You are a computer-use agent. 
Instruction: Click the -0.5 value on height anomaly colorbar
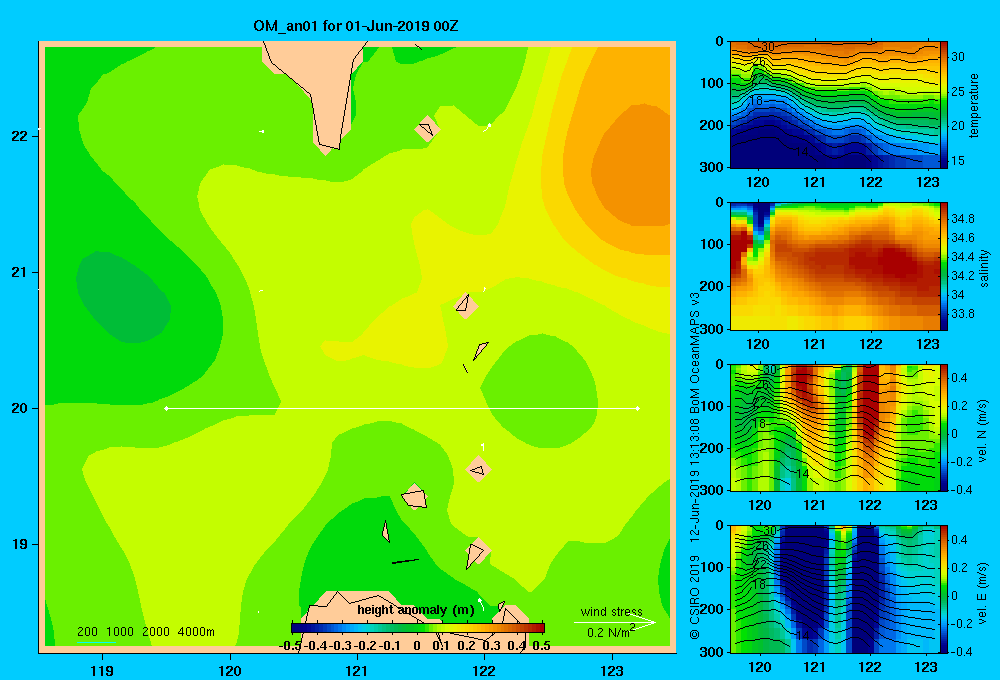point(290,646)
